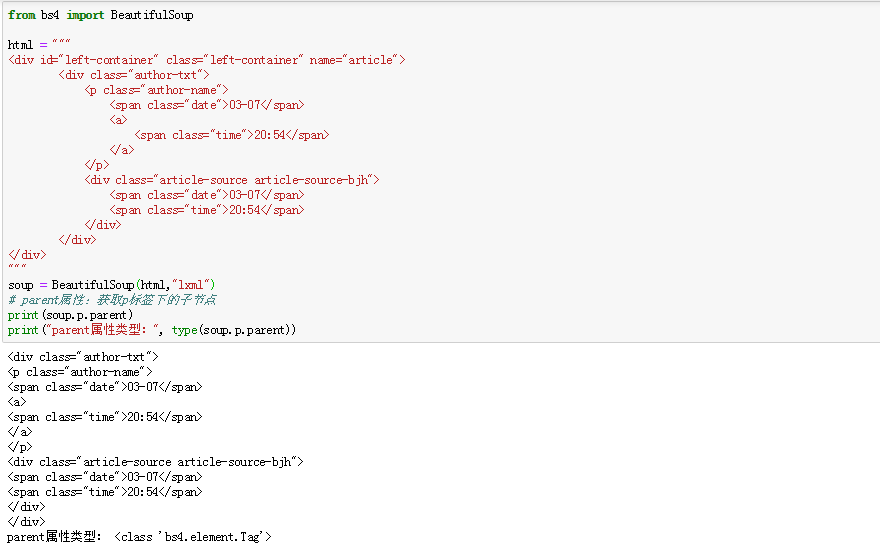Click the print(soup.p.parent) statement
880x551 pixels.
[x=70, y=315]
